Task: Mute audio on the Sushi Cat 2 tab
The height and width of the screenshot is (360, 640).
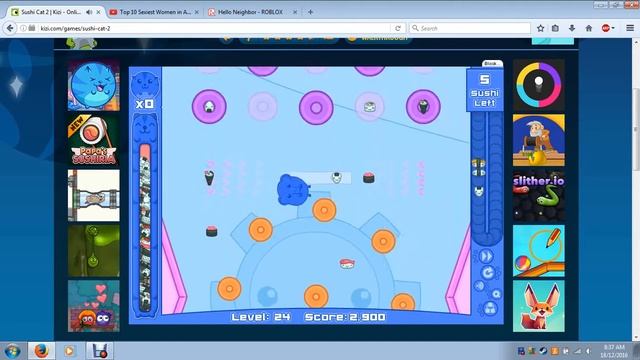Action: pyautogui.click(x=89, y=12)
